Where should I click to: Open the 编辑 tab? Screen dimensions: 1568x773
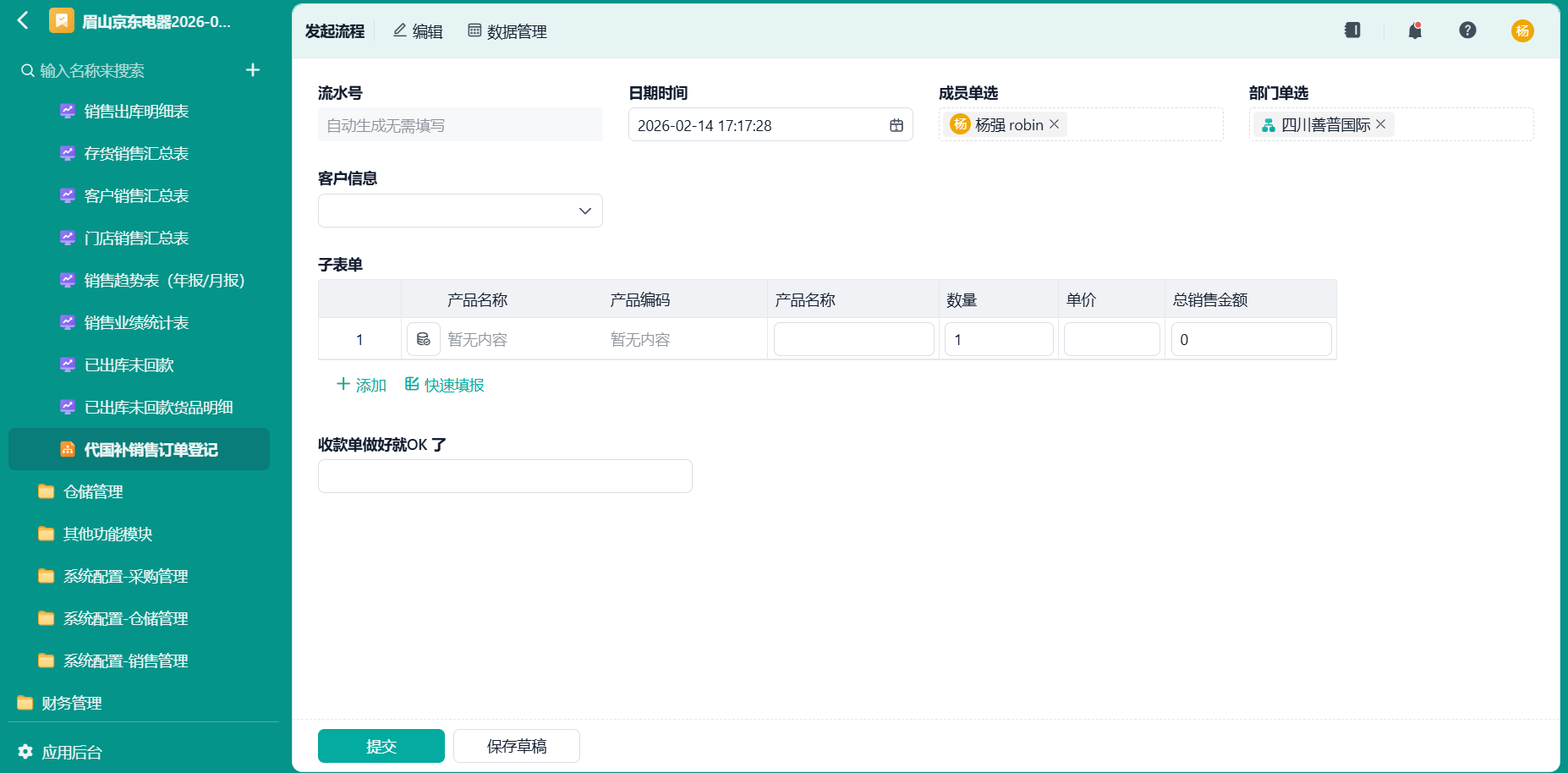pyautogui.click(x=418, y=31)
